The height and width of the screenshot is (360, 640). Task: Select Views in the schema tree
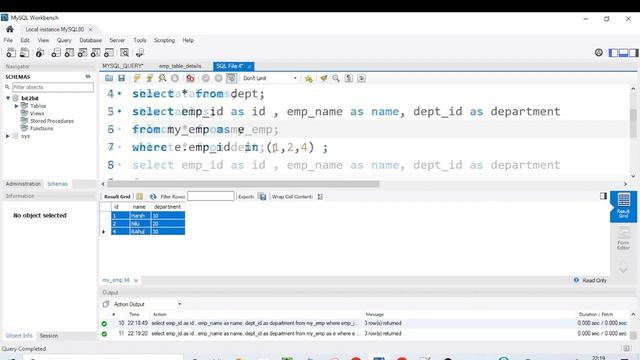pyautogui.click(x=37, y=113)
